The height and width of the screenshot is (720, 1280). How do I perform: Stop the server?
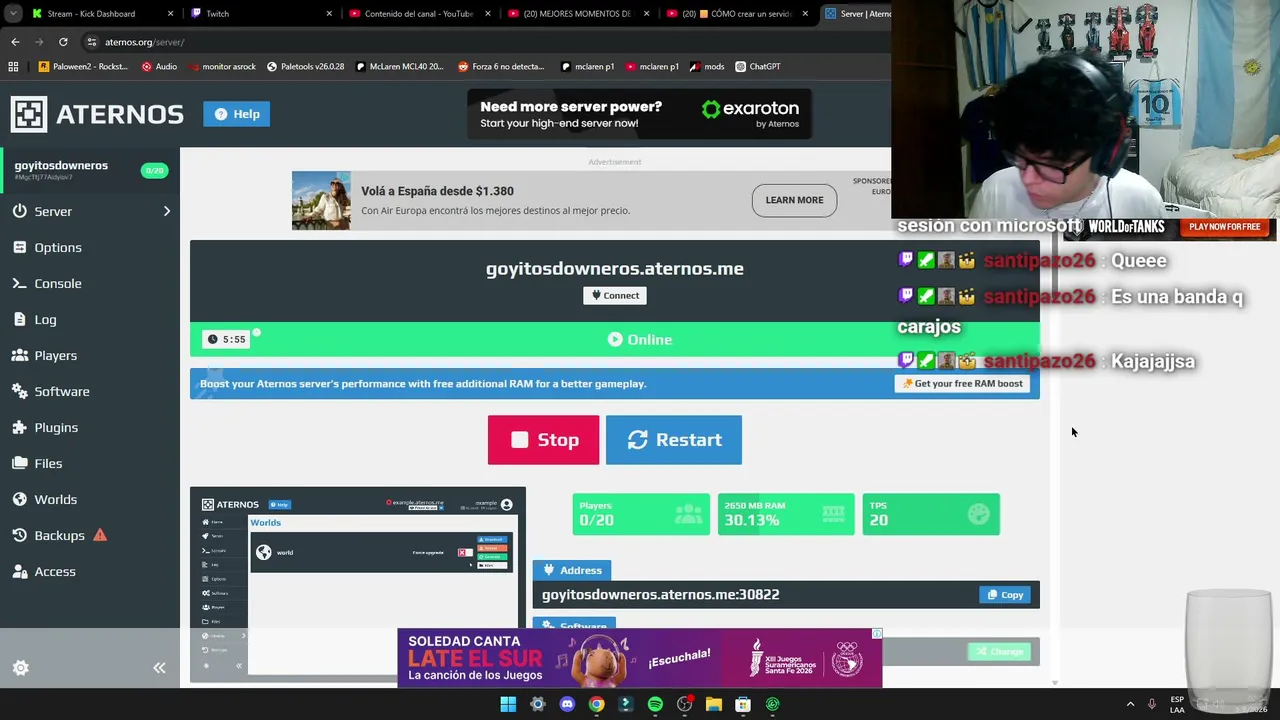543,440
